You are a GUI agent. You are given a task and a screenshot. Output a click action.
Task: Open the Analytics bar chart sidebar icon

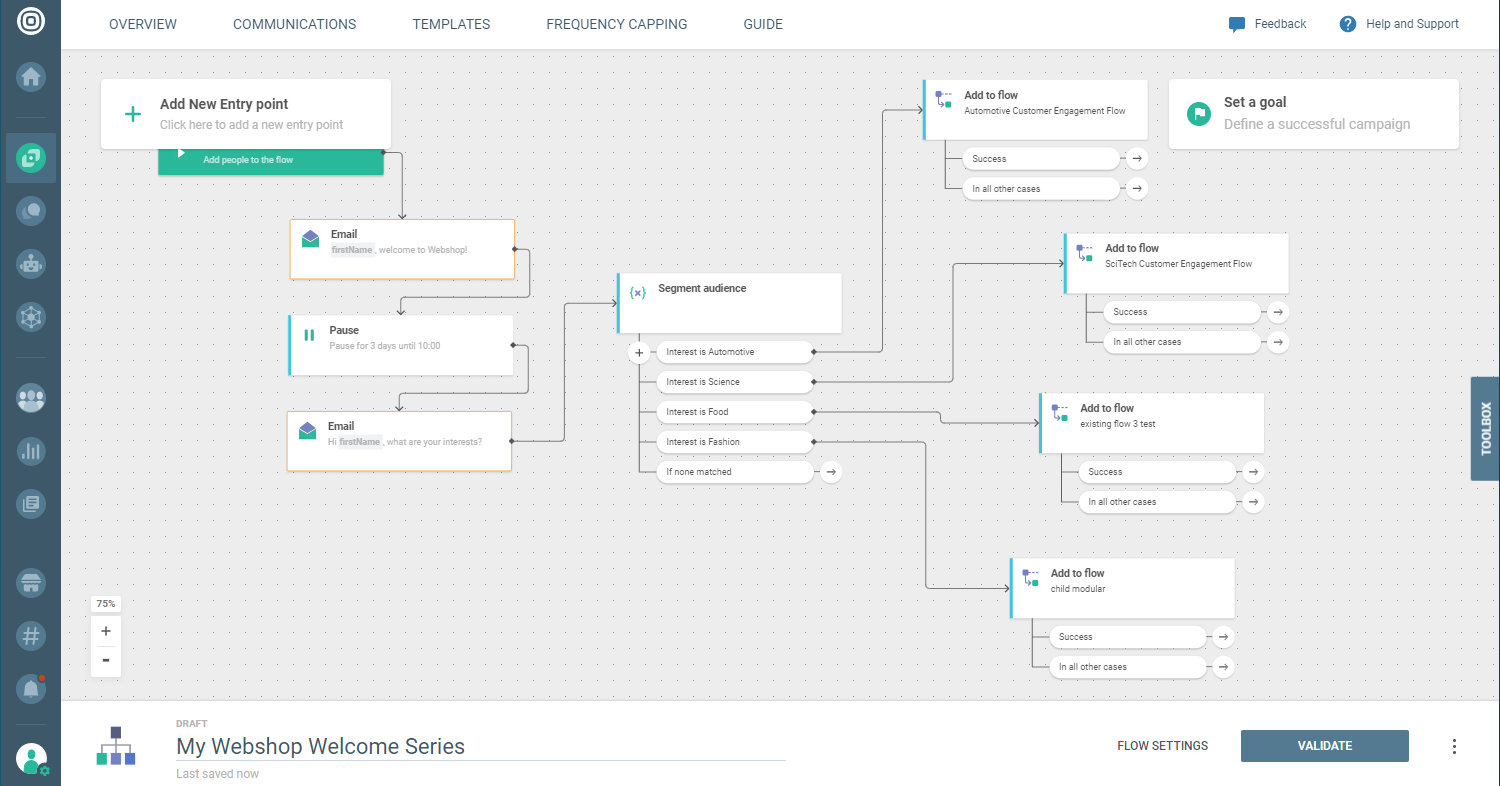pyautogui.click(x=31, y=451)
